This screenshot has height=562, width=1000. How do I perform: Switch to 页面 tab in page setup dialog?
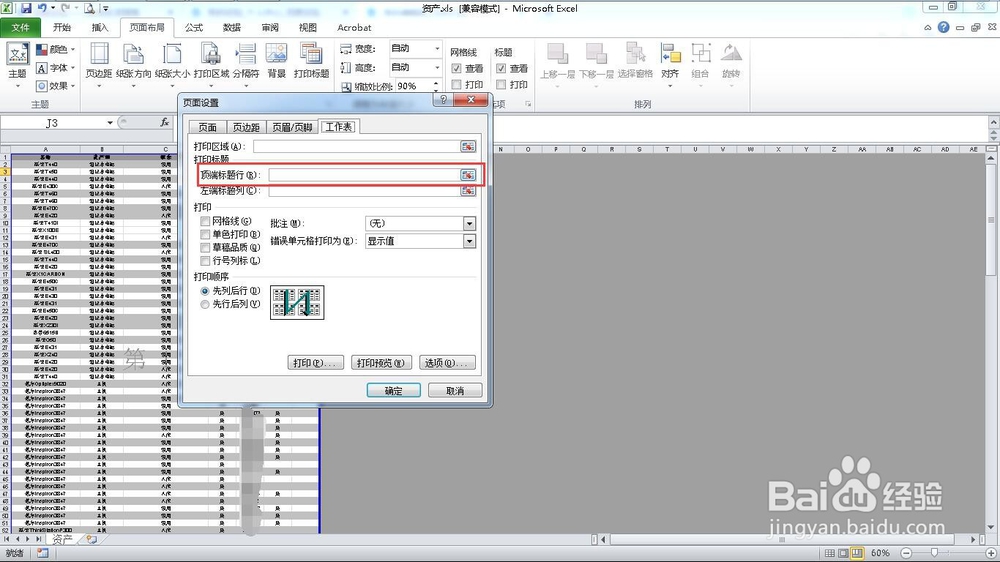tap(207, 127)
